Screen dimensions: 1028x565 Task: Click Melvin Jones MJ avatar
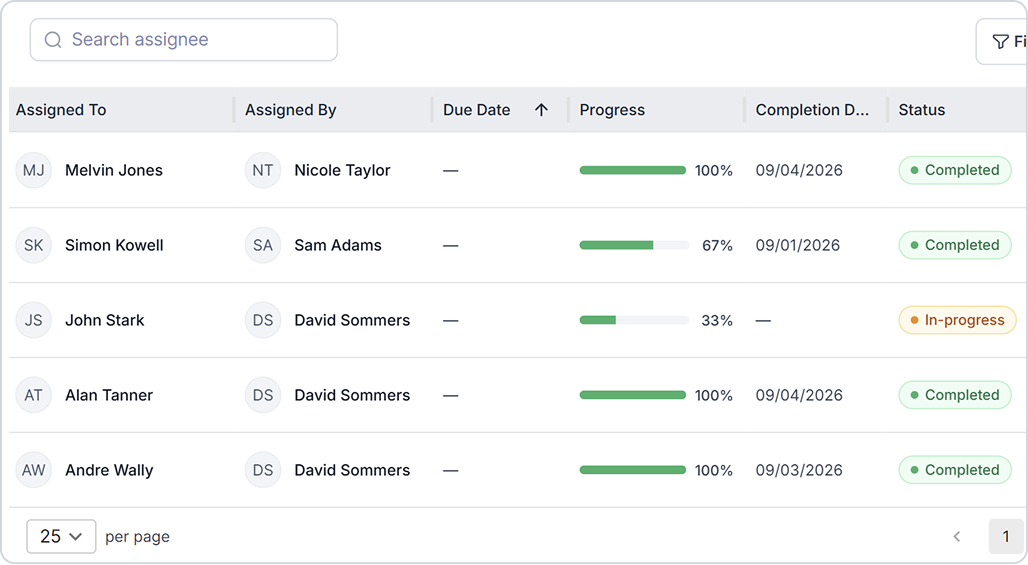pos(33,170)
